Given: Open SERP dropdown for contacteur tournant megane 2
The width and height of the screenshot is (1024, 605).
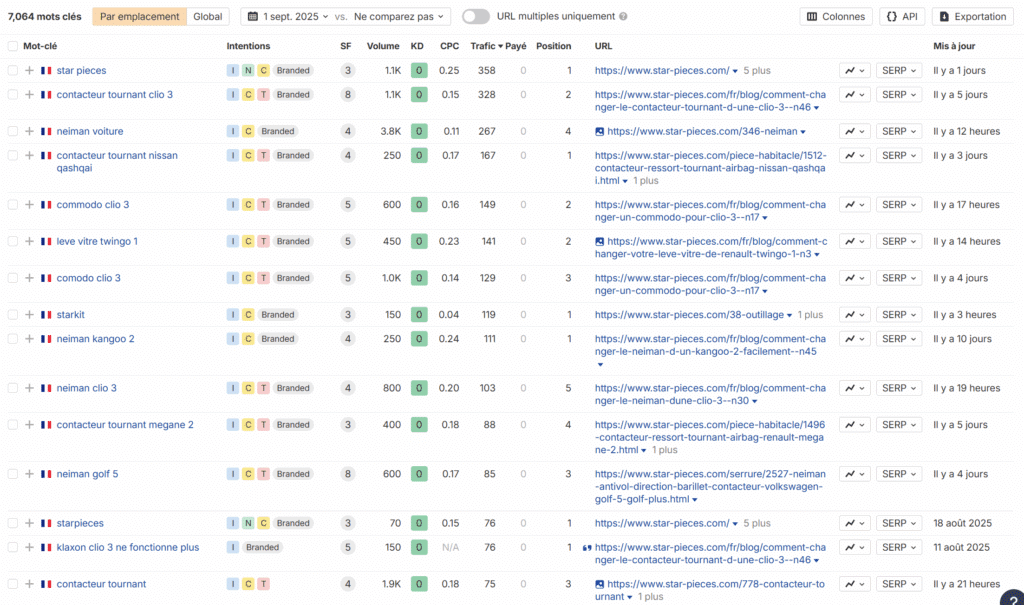Looking at the screenshot, I should point(899,425).
